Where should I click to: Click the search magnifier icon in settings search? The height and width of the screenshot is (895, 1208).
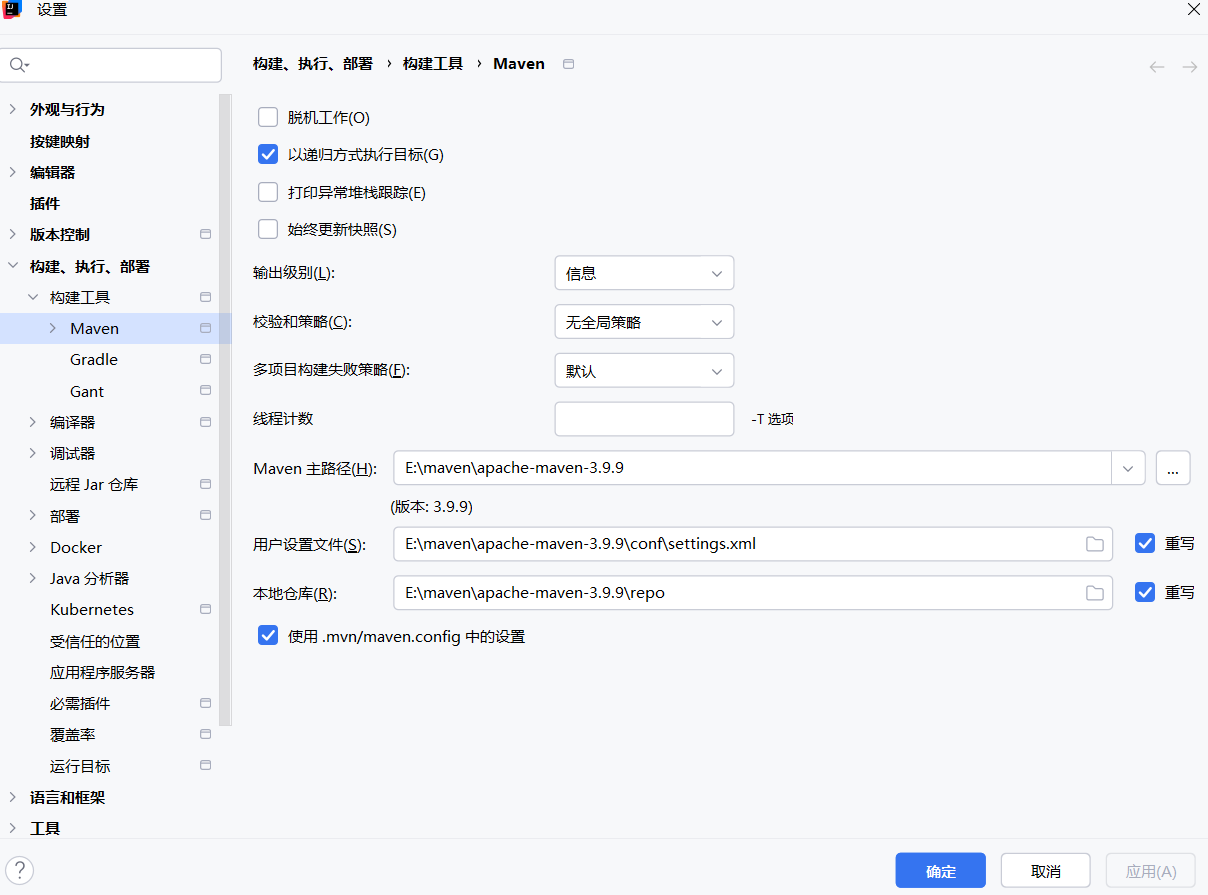18,65
